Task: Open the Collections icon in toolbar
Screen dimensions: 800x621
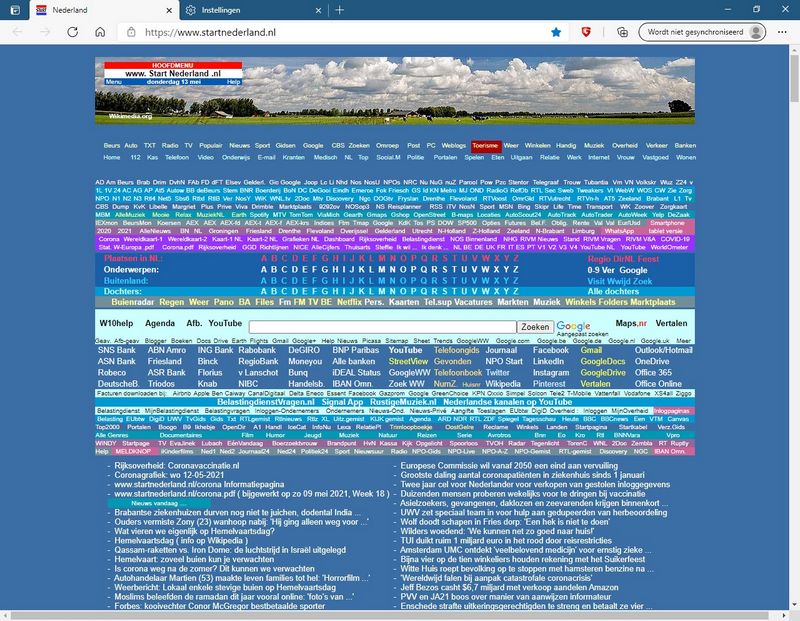Action: pos(622,32)
